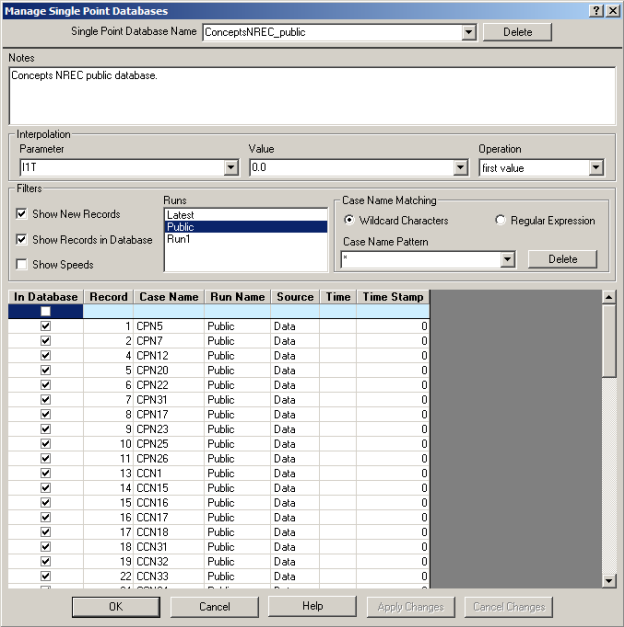
Task: Uncheck Show Records in Database
Action: (23, 239)
